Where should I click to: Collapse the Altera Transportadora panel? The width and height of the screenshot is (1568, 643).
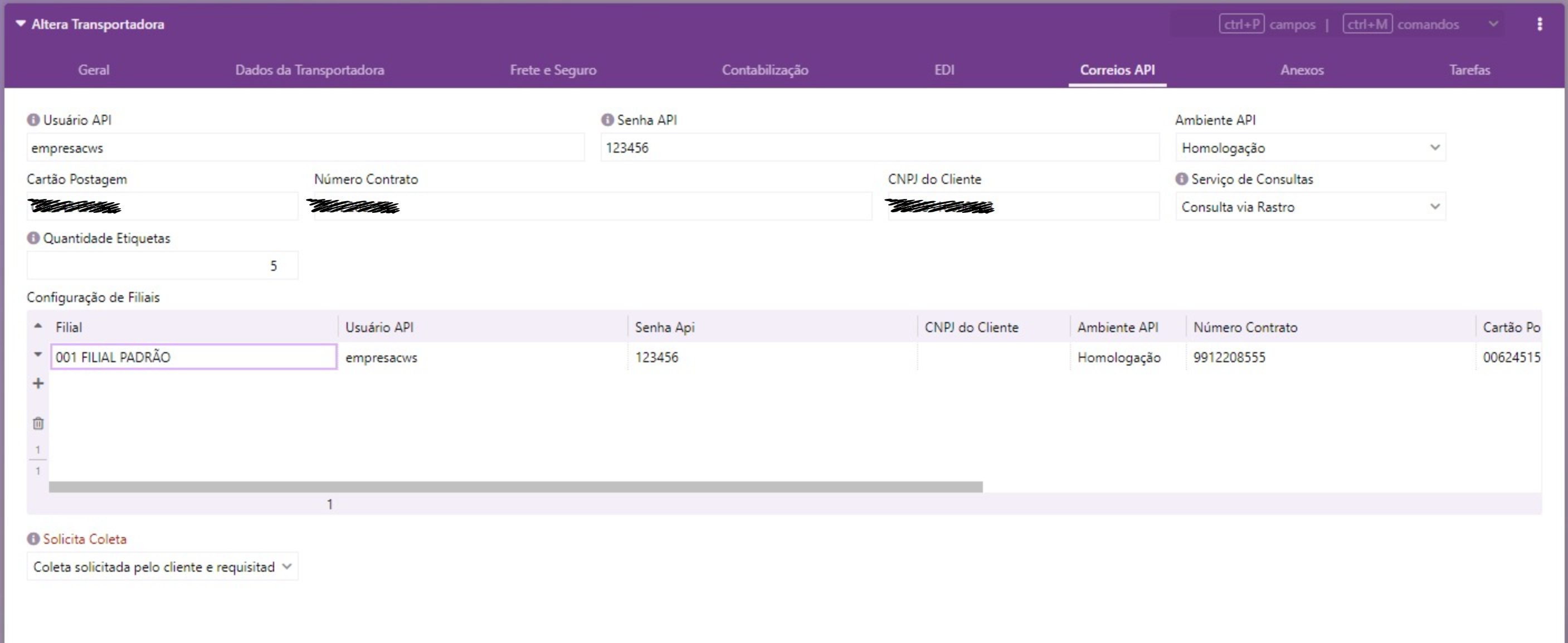click(x=21, y=24)
